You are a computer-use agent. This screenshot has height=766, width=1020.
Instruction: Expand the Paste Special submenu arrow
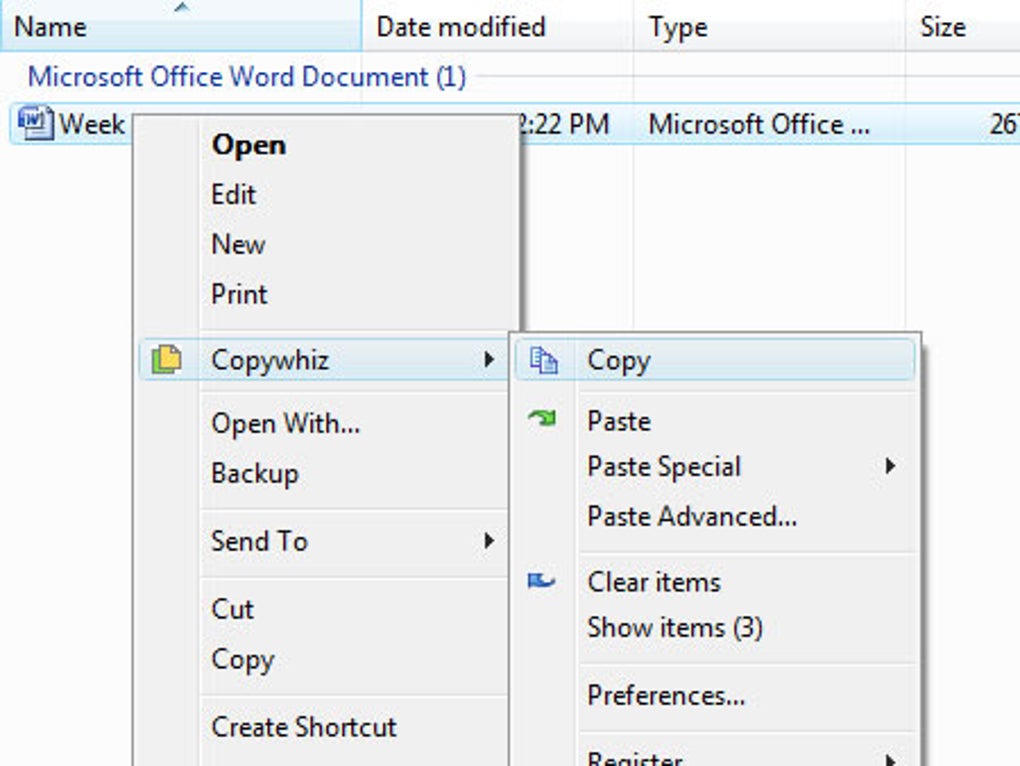pyautogui.click(x=891, y=466)
